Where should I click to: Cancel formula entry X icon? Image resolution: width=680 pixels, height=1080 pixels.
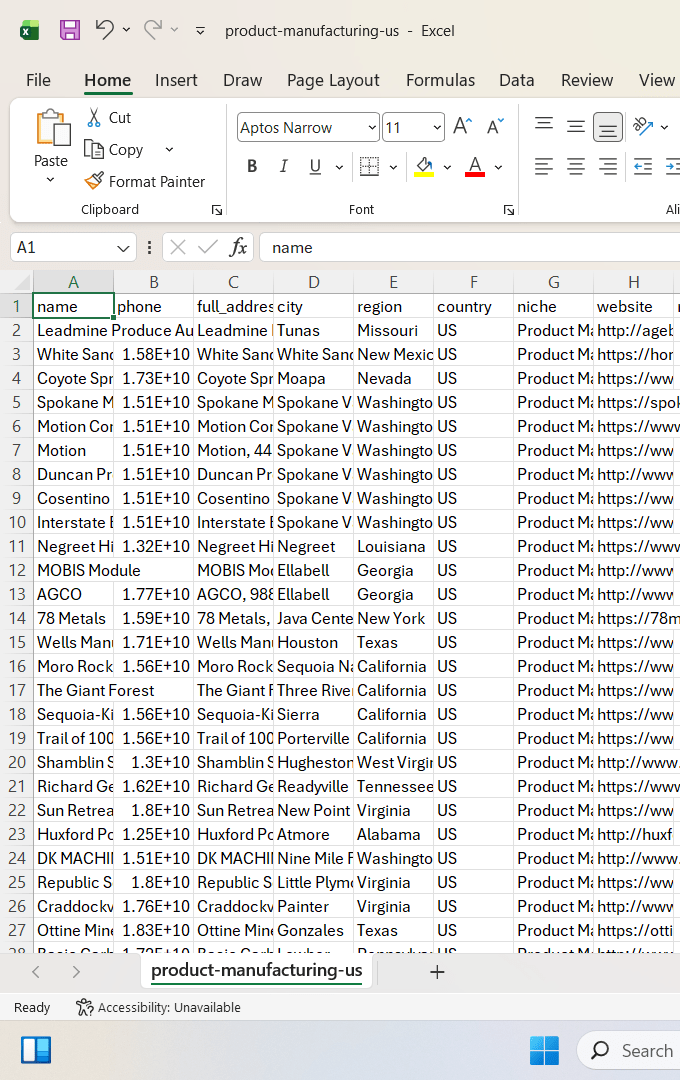click(x=178, y=247)
